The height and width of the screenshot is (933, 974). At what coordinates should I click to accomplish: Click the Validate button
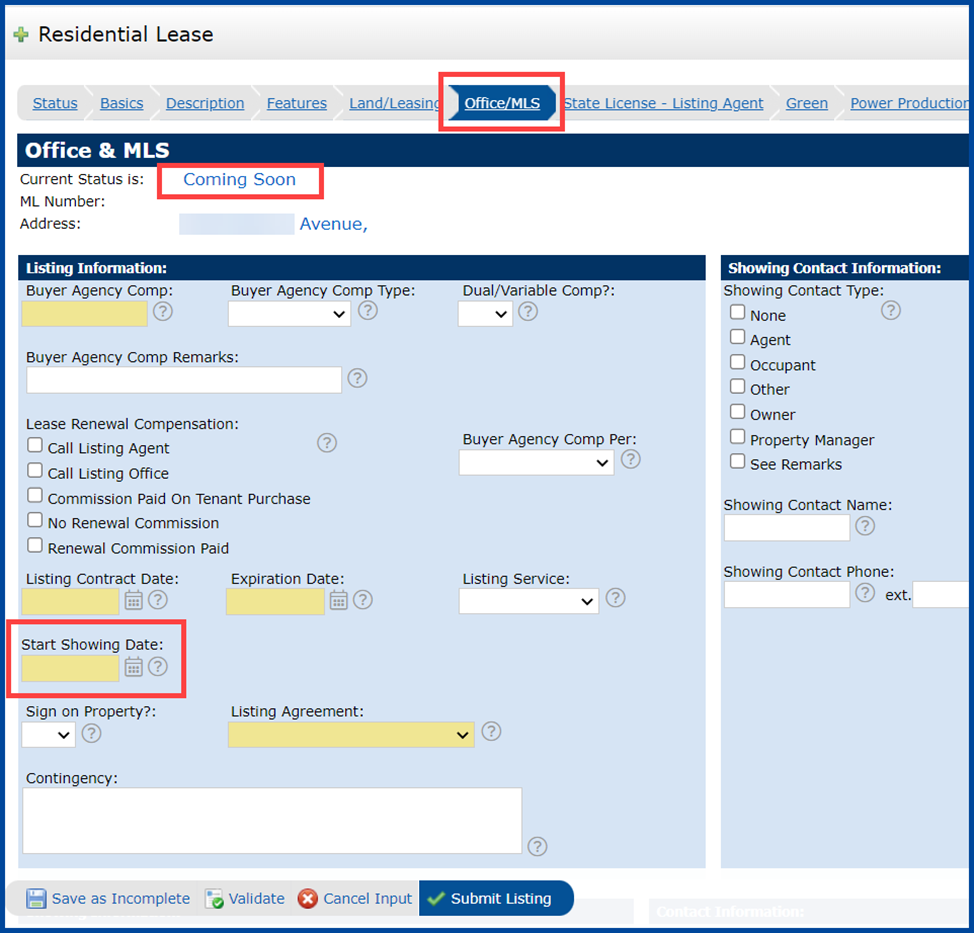click(x=245, y=898)
